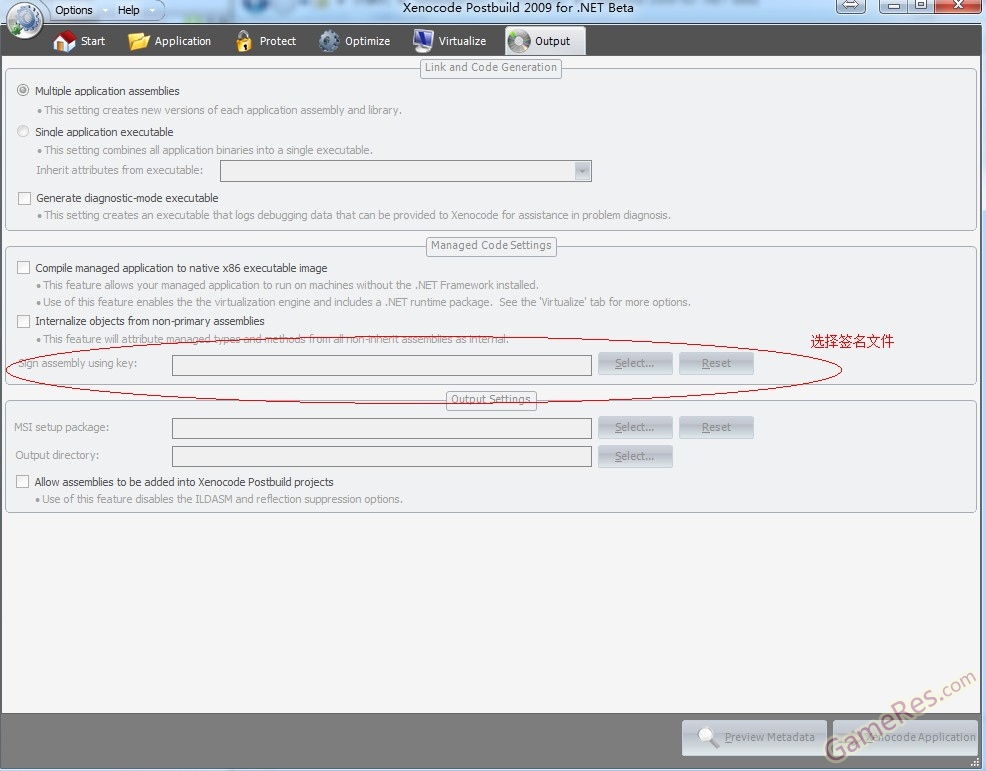Open the Start tab
The width and height of the screenshot is (986, 771).
(x=79, y=41)
